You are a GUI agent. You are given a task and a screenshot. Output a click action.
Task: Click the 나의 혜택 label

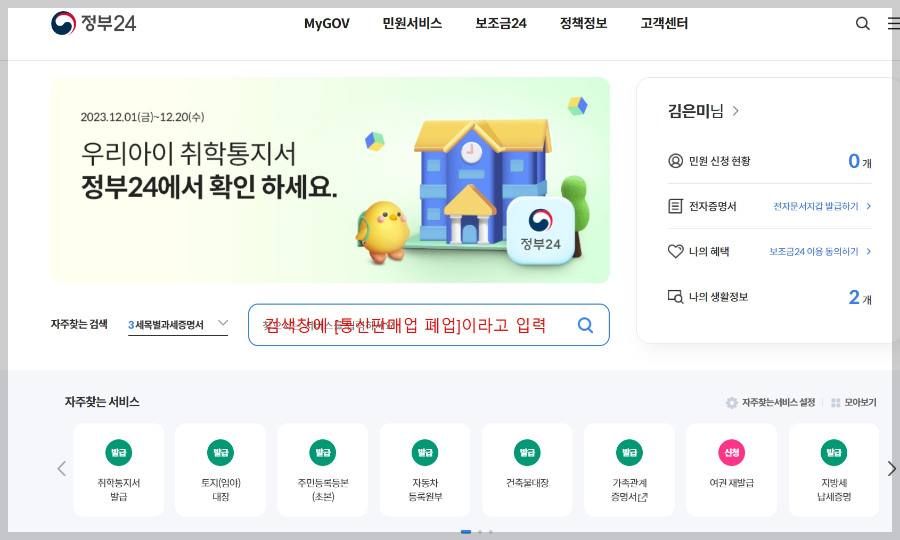coord(709,251)
